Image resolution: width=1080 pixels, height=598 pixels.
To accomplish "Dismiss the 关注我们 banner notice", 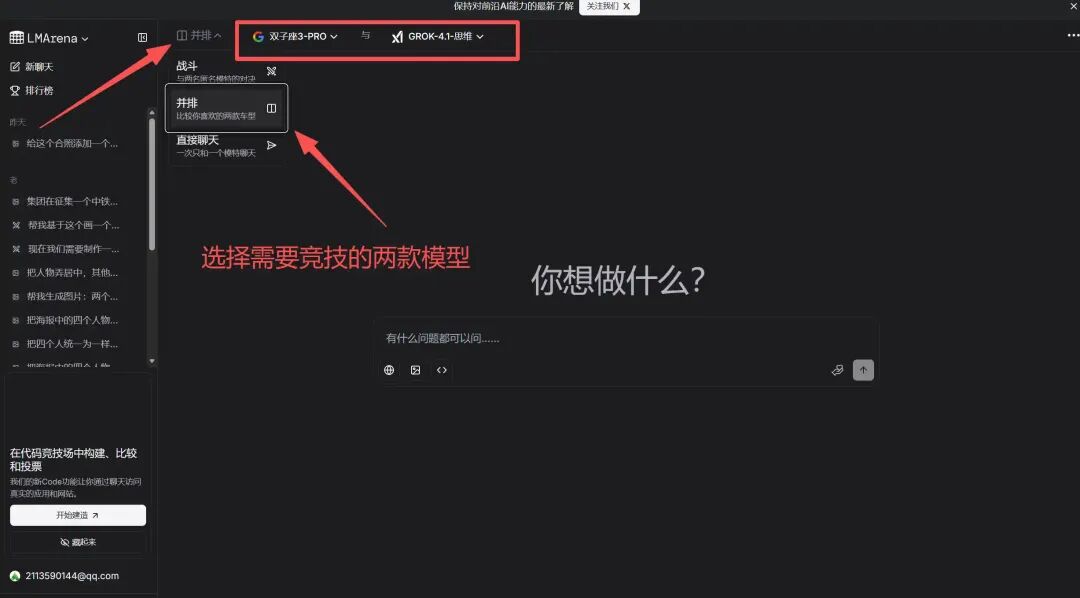I will 628,7.
